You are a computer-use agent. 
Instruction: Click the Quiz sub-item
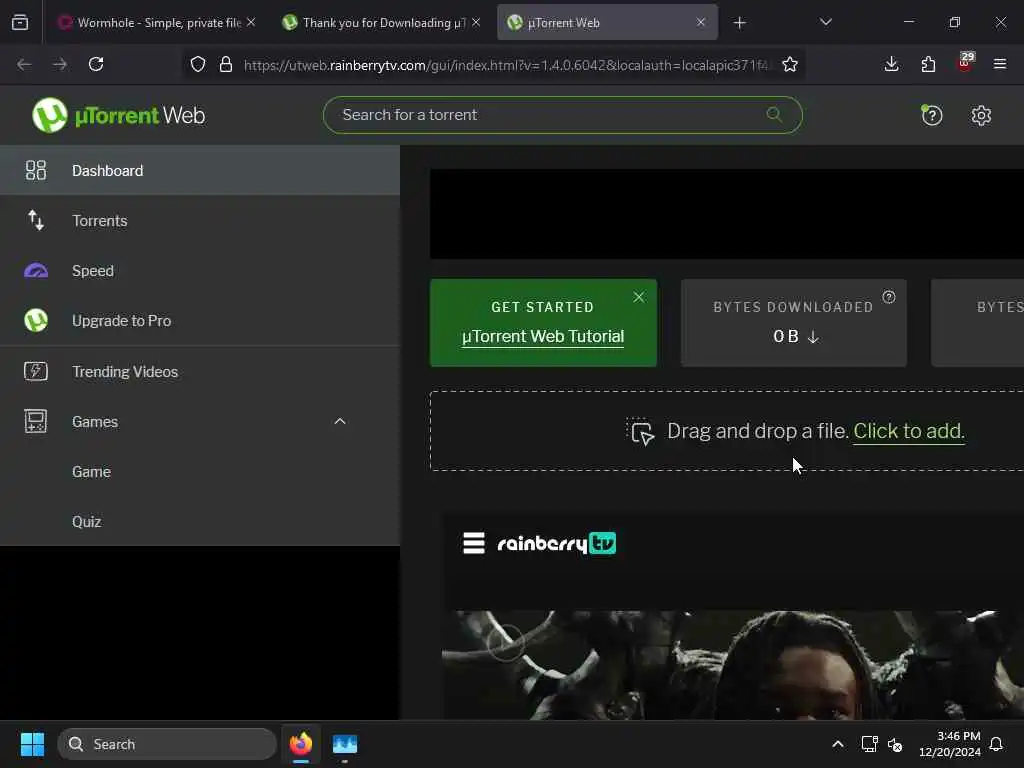[x=199, y=522]
